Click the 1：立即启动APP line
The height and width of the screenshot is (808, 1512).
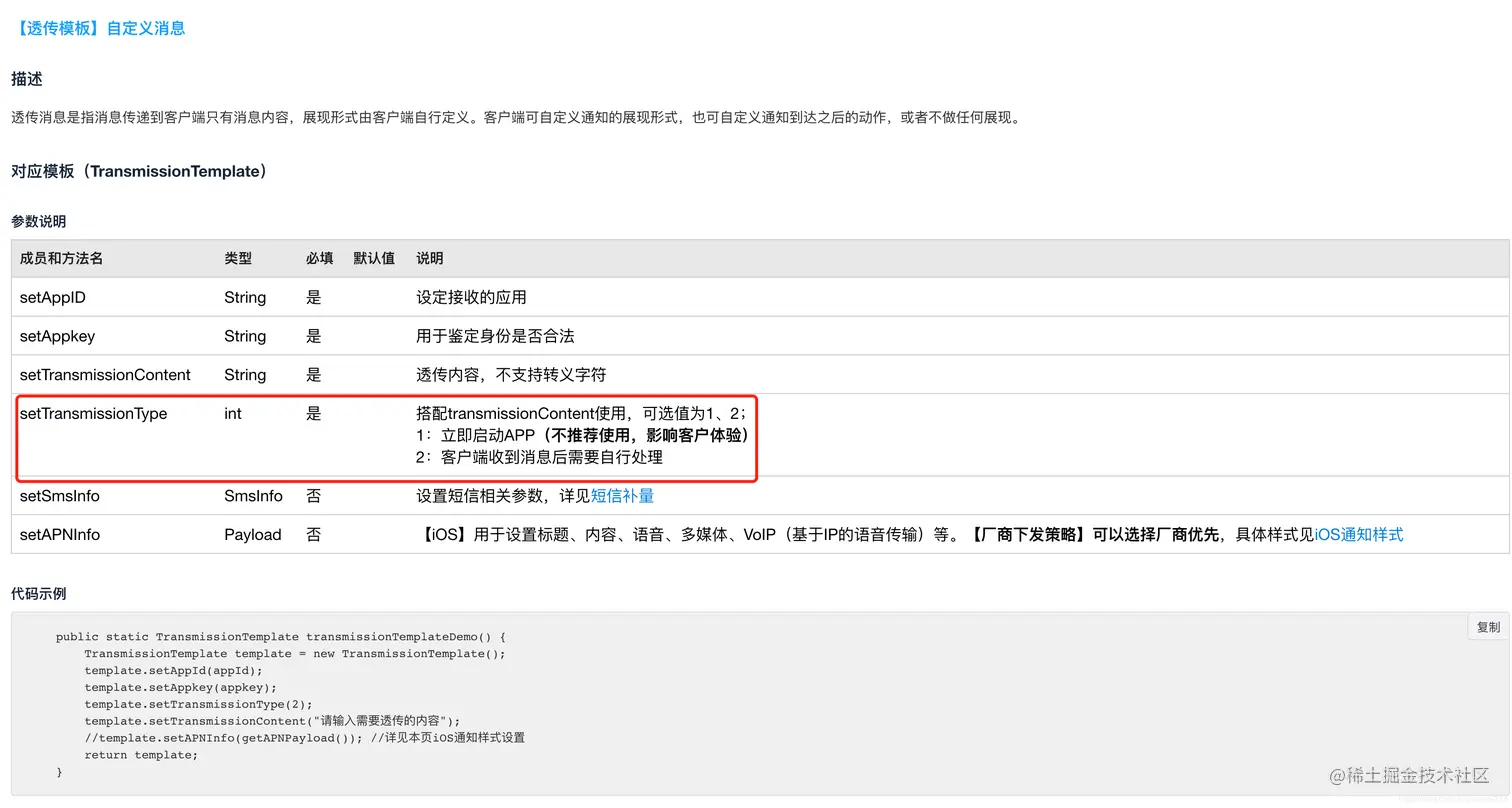tap(584, 436)
